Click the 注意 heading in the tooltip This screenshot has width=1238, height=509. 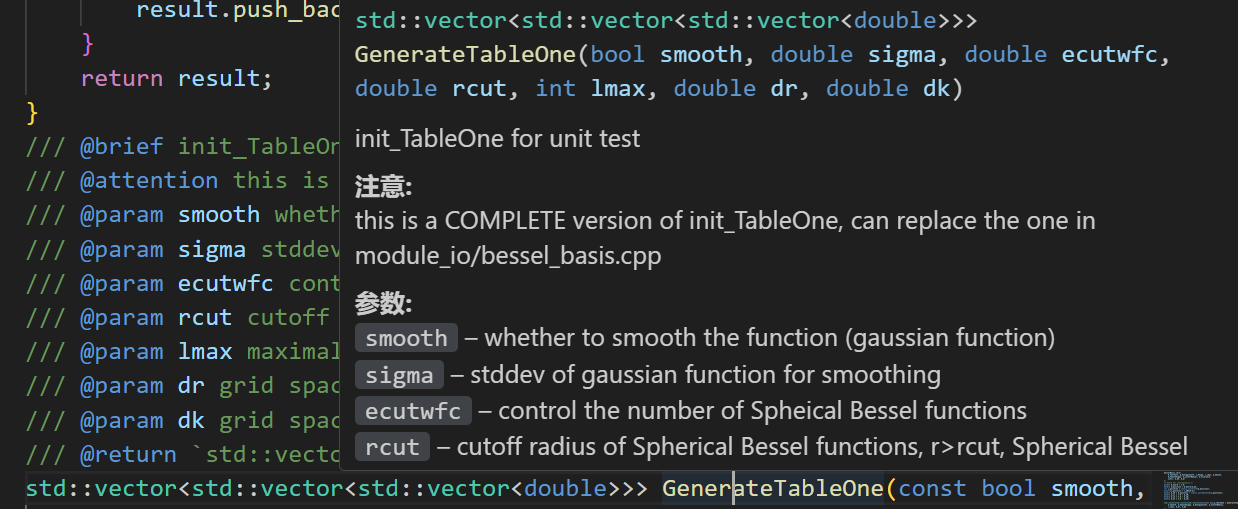pyautogui.click(x=383, y=187)
